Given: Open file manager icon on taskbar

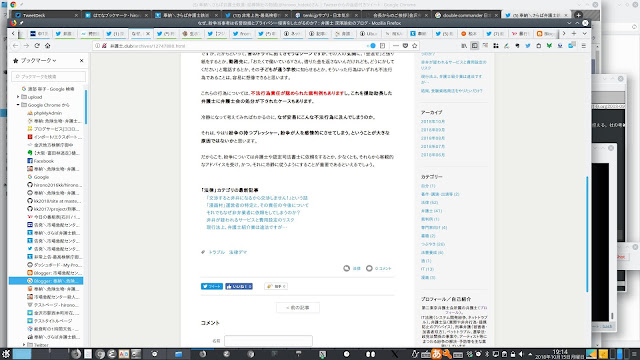Looking at the screenshot, I should tap(178, 354).
